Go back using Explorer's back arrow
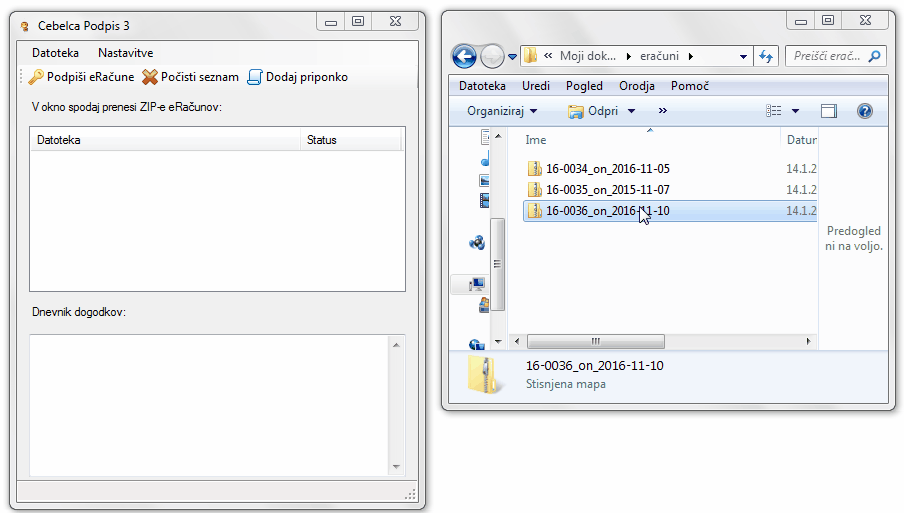The image size is (904, 513). tap(464, 57)
